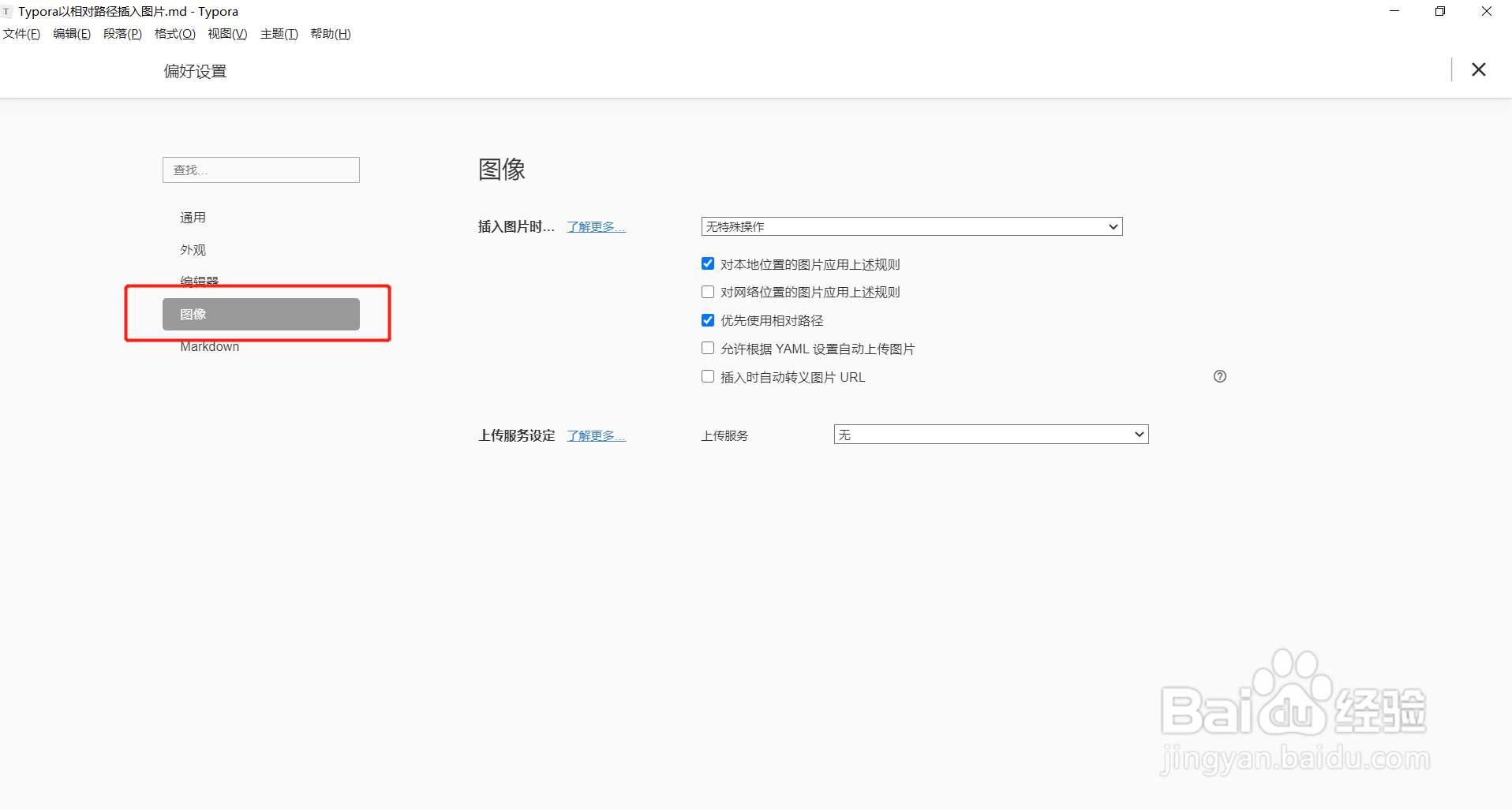Viewport: 1512px width, 810px height.
Task: Open the 段落(P) menu
Action: (122, 34)
